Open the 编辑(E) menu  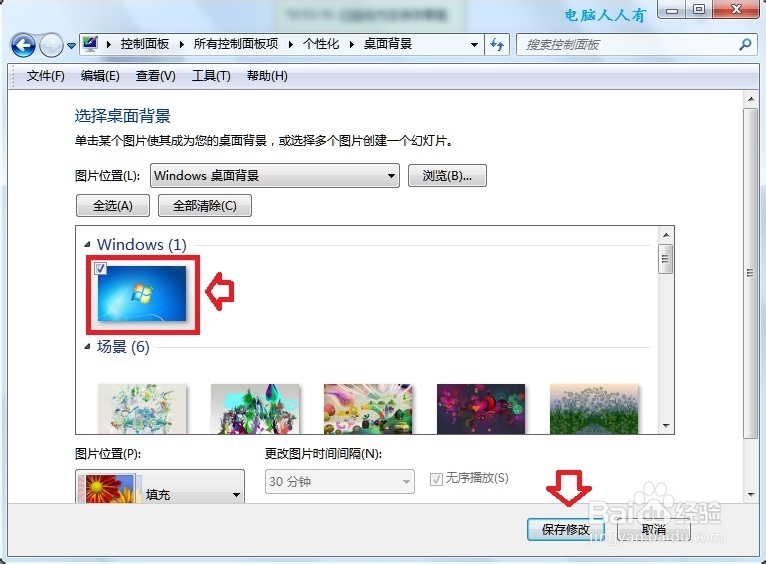100,76
